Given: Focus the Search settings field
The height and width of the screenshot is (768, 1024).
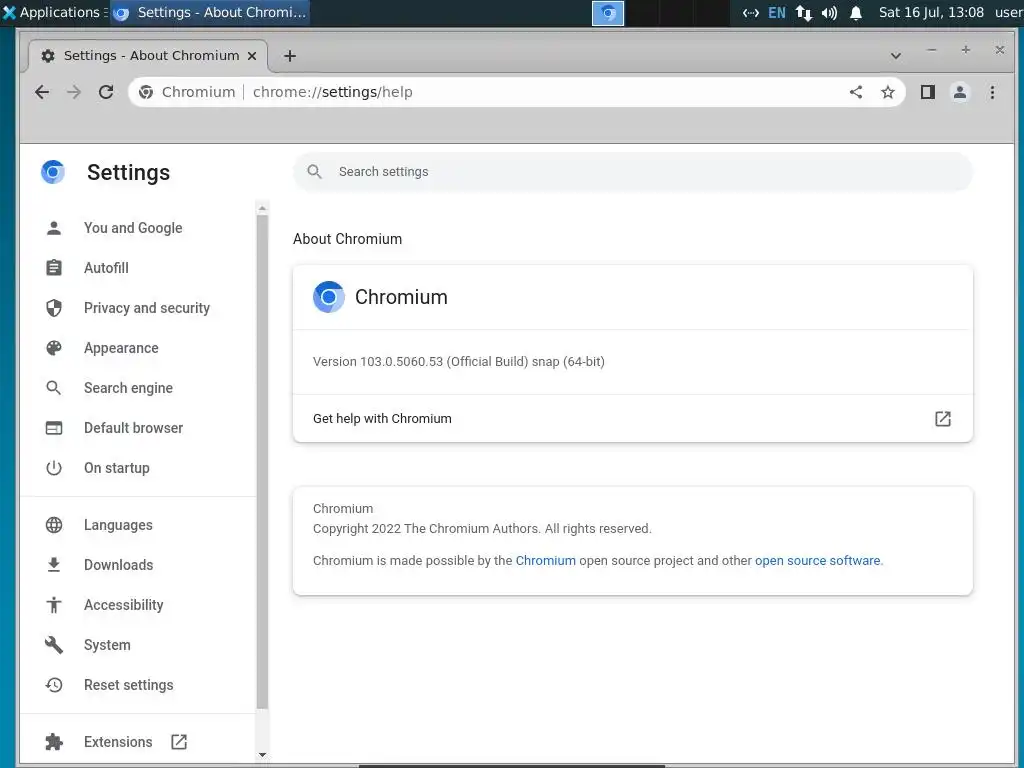Looking at the screenshot, I should (x=633, y=172).
